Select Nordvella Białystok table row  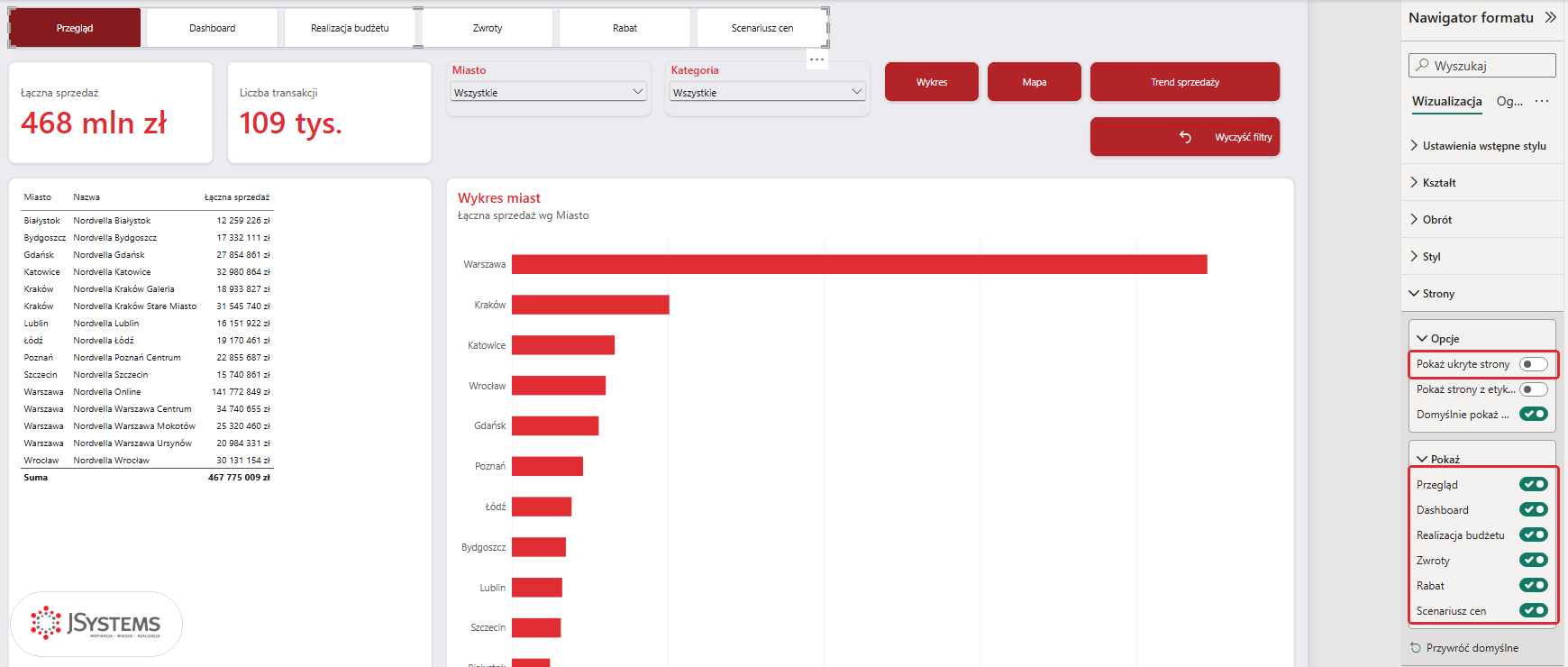click(147, 220)
